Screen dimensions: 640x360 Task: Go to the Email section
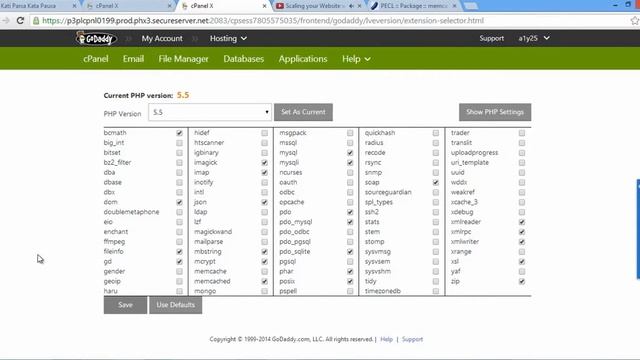[133, 59]
